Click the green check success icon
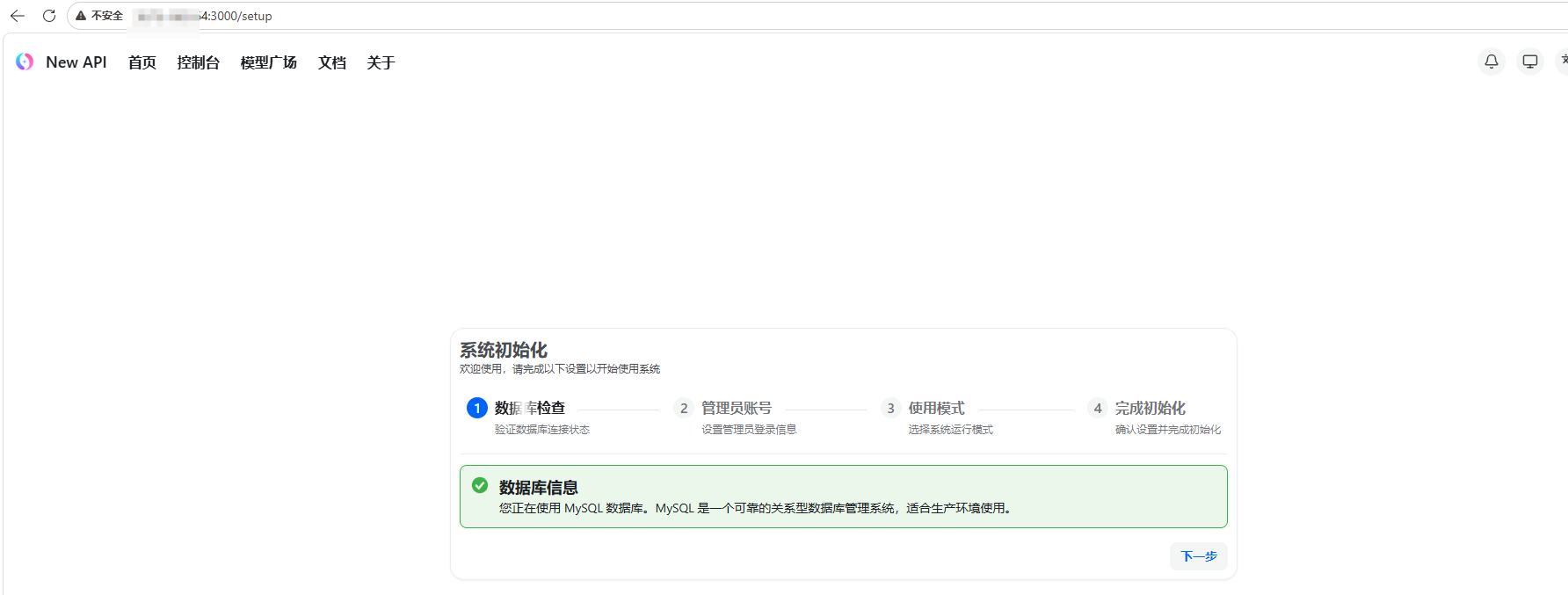Image resolution: width=1568 pixels, height=595 pixels. [480, 485]
